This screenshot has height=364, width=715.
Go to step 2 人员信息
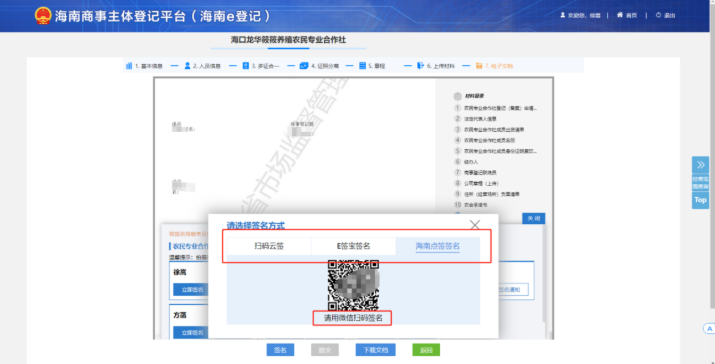(202, 66)
